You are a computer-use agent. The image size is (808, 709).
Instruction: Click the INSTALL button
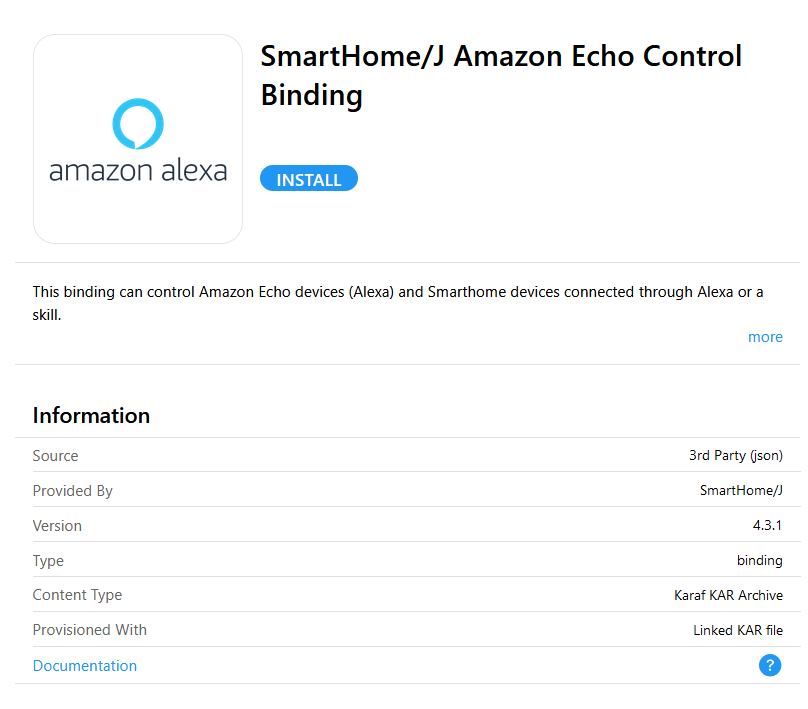coord(309,179)
